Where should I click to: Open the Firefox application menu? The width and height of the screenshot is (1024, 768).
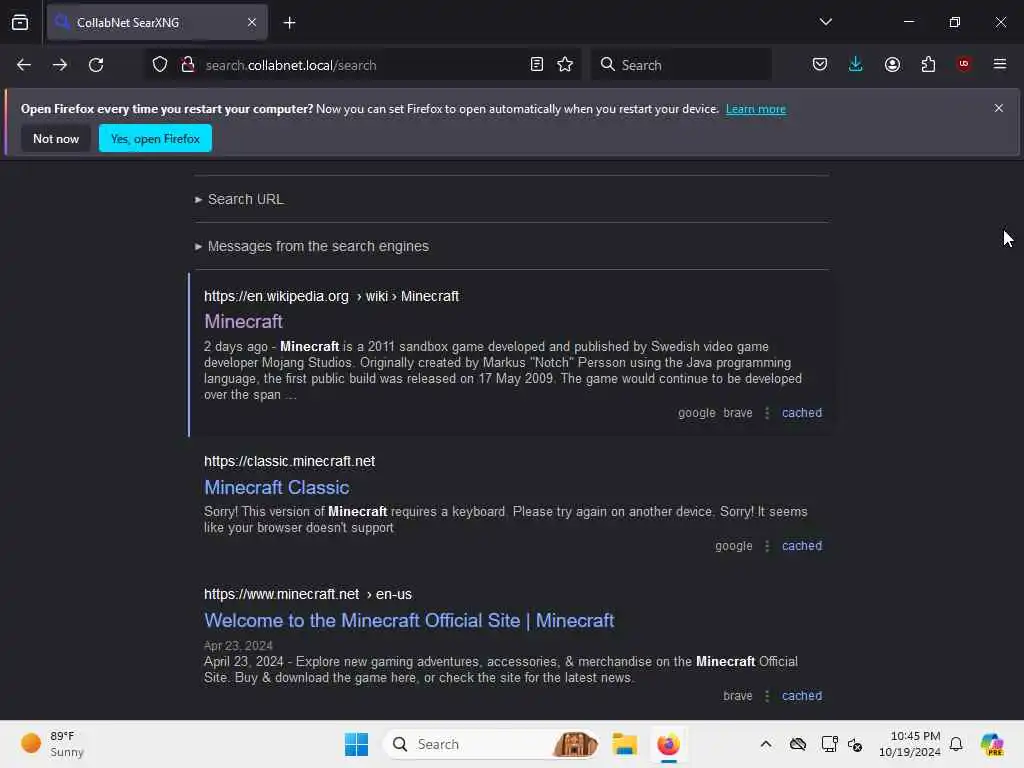[999, 64]
